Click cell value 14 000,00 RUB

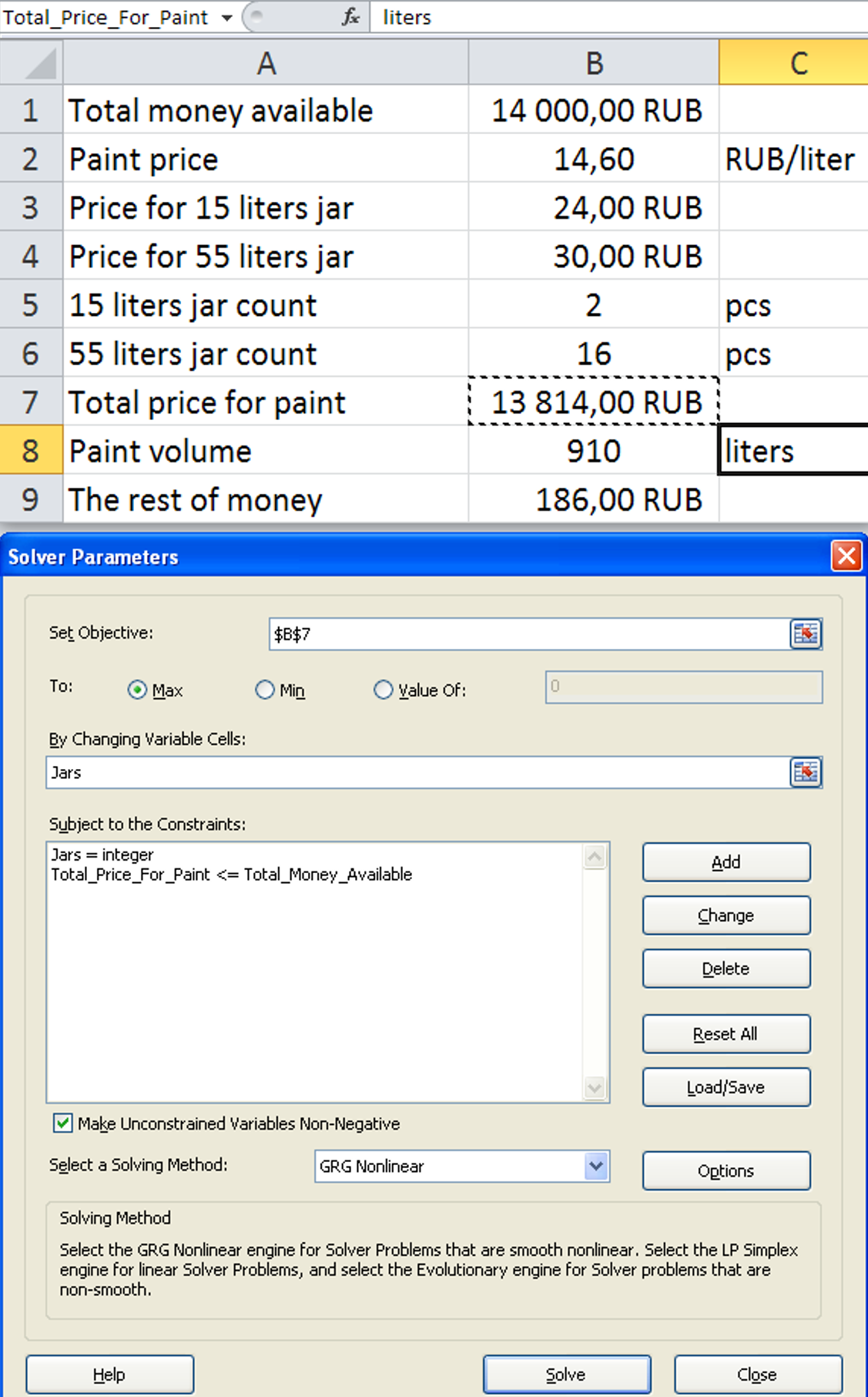pyautogui.click(x=594, y=110)
